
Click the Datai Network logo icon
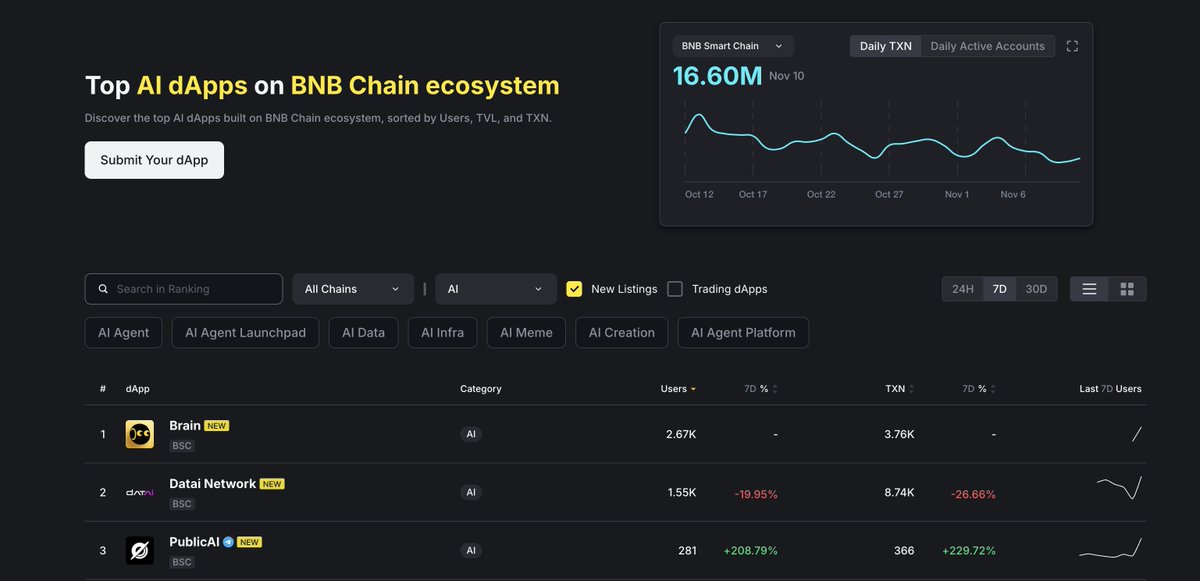pos(139,491)
